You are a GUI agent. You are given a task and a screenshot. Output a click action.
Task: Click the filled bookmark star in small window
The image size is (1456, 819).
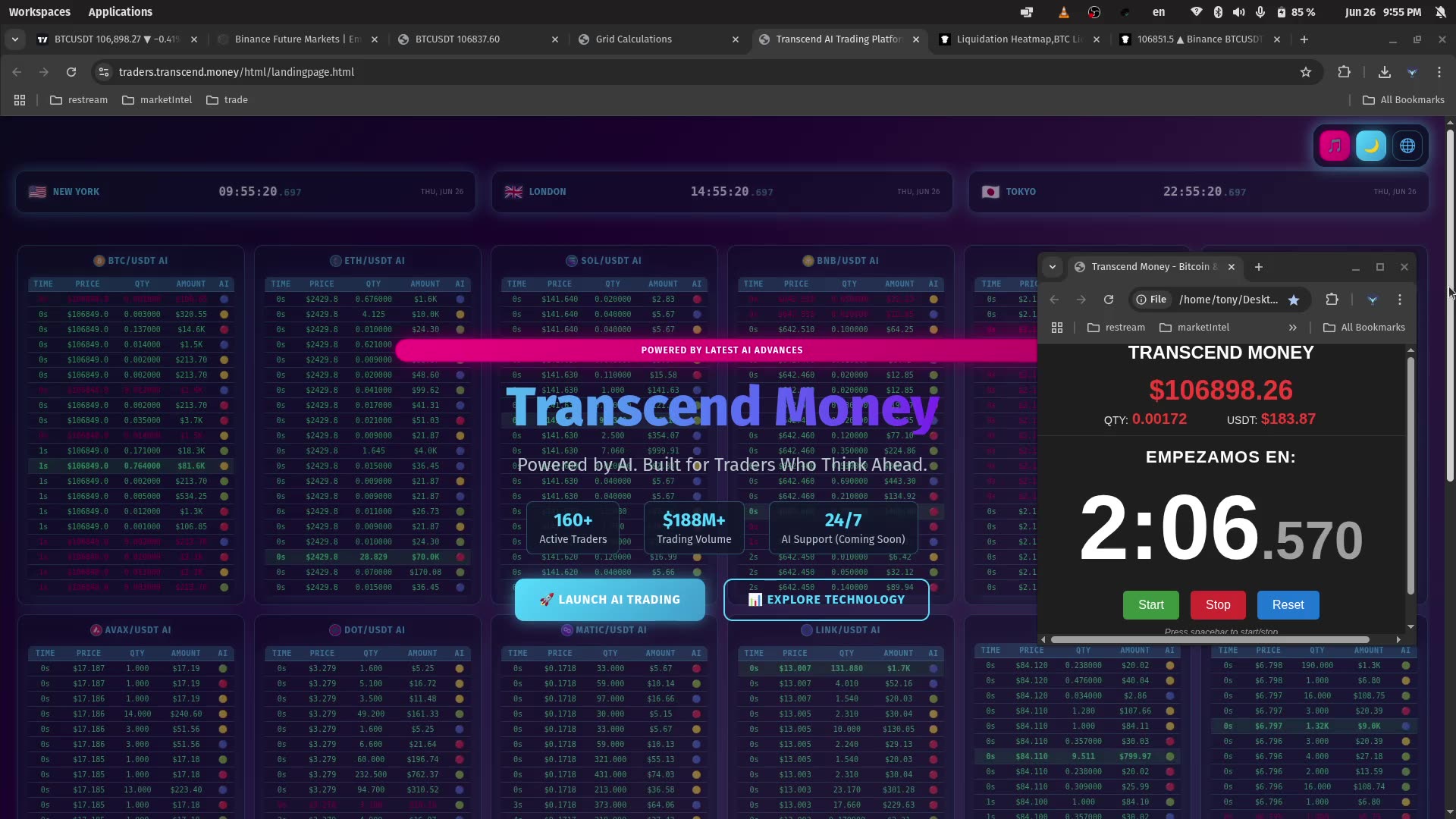click(x=1293, y=300)
